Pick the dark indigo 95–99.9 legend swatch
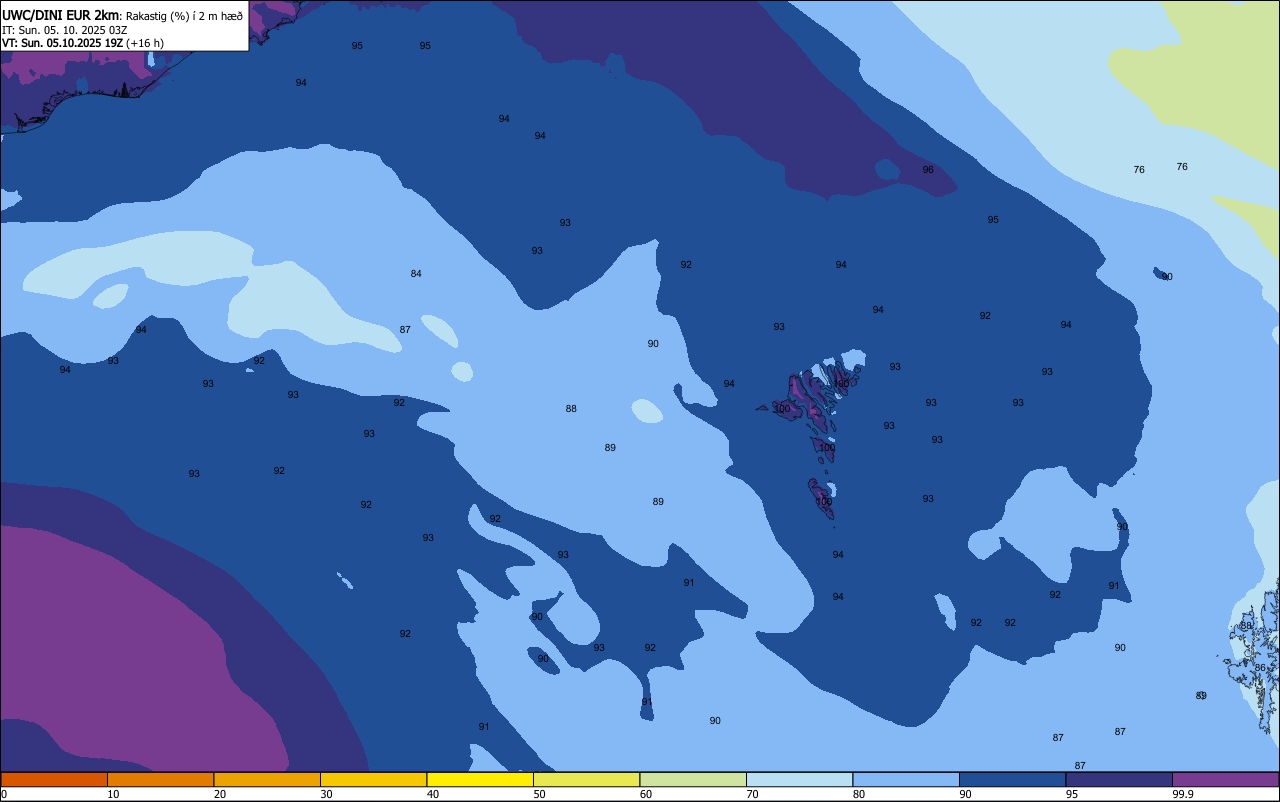Screen dimensions: 1280x802 [1119, 779]
